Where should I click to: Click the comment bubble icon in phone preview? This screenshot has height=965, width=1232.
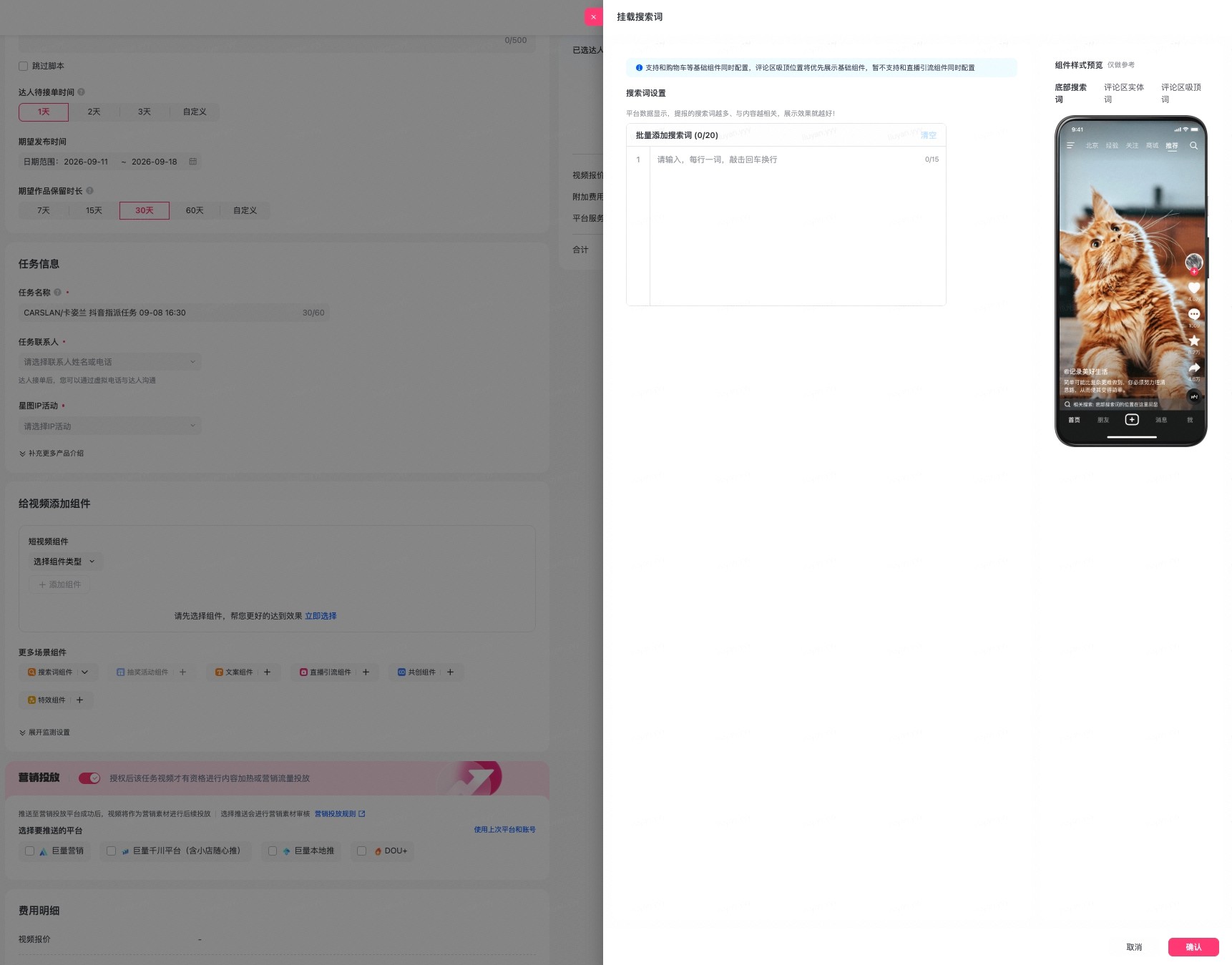pos(1194,314)
